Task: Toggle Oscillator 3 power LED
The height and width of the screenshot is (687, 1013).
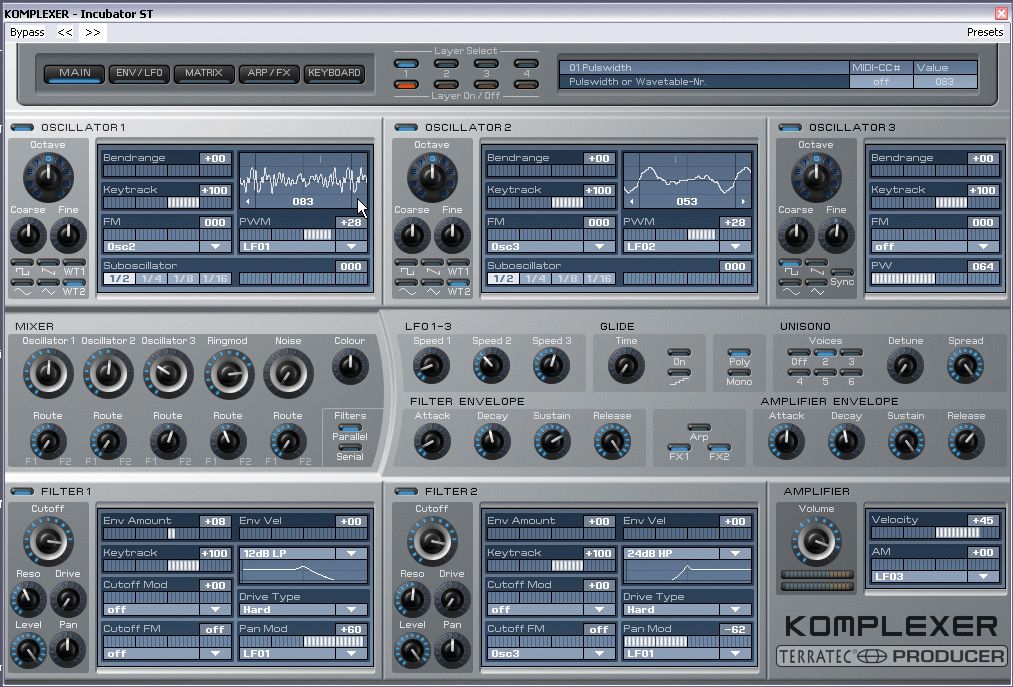Action: click(790, 127)
